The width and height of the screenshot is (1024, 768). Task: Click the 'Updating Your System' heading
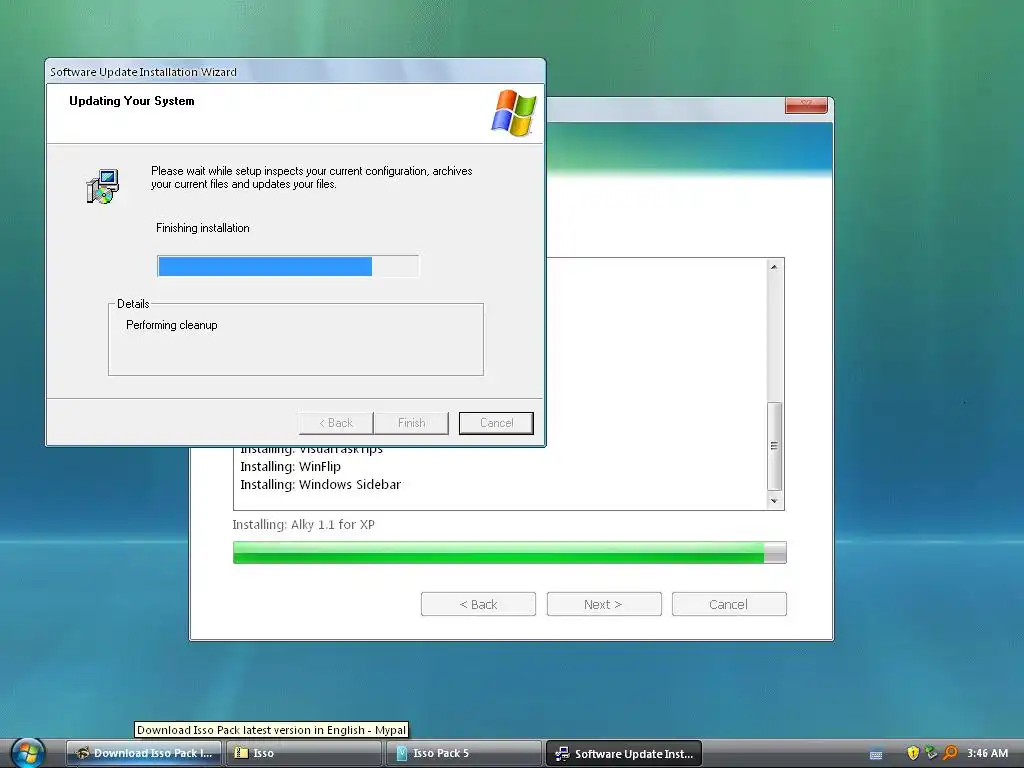(x=132, y=101)
